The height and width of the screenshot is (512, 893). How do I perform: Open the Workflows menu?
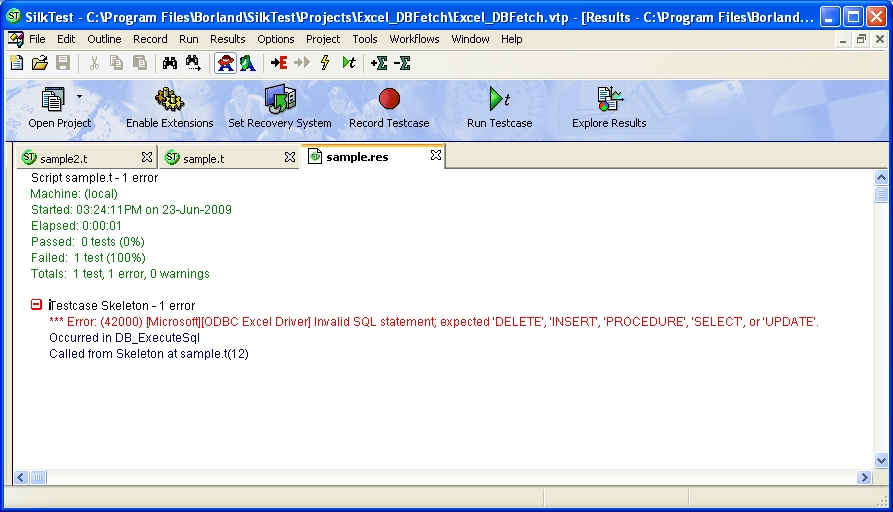pyautogui.click(x=414, y=39)
